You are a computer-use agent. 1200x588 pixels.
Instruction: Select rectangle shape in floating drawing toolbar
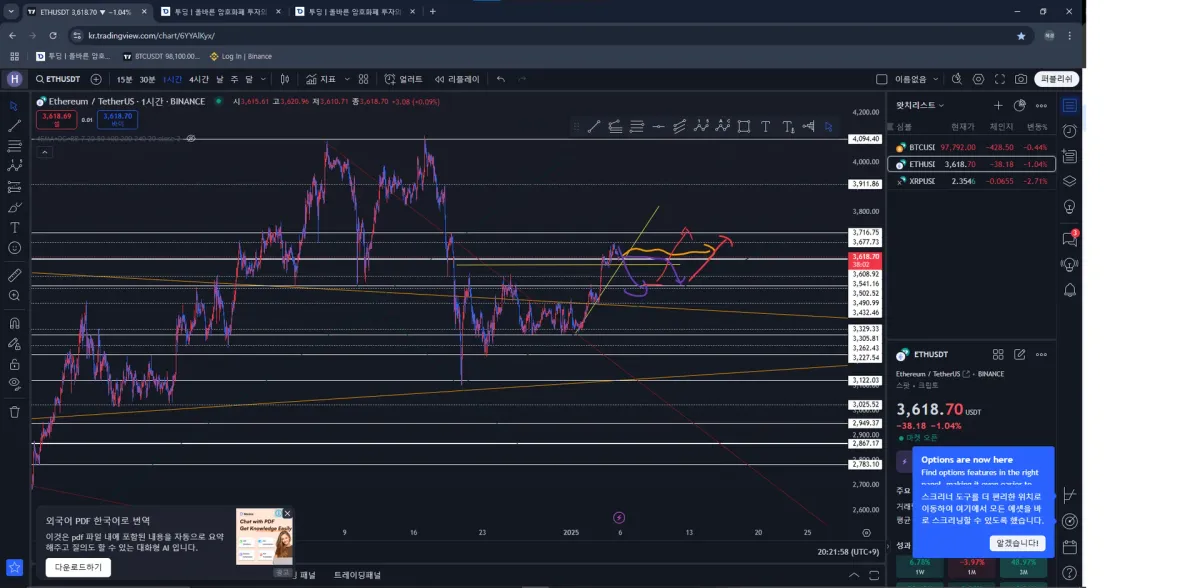click(x=744, y=126)
